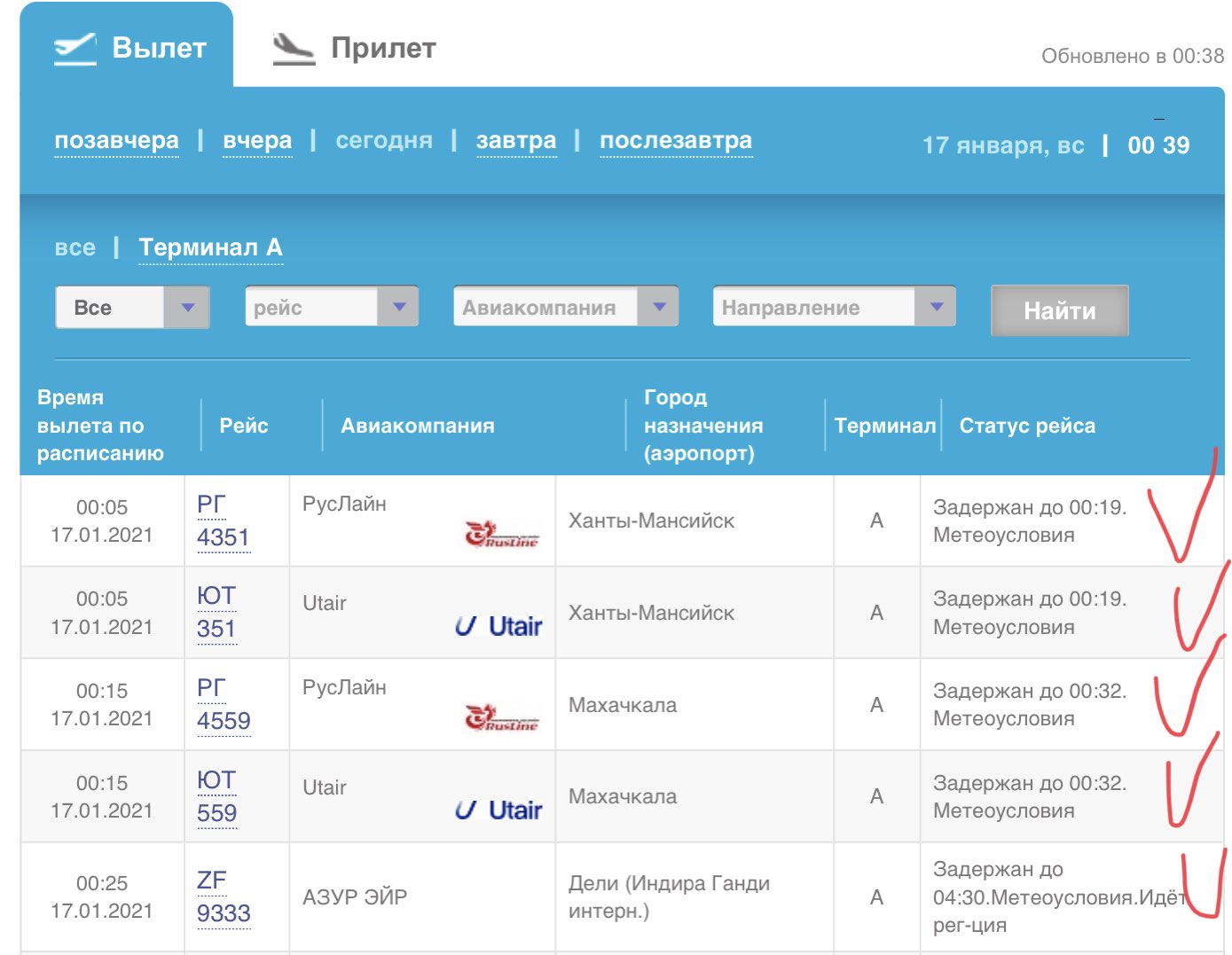
Task: Click the Найти search button
Action: [1060, 310]
